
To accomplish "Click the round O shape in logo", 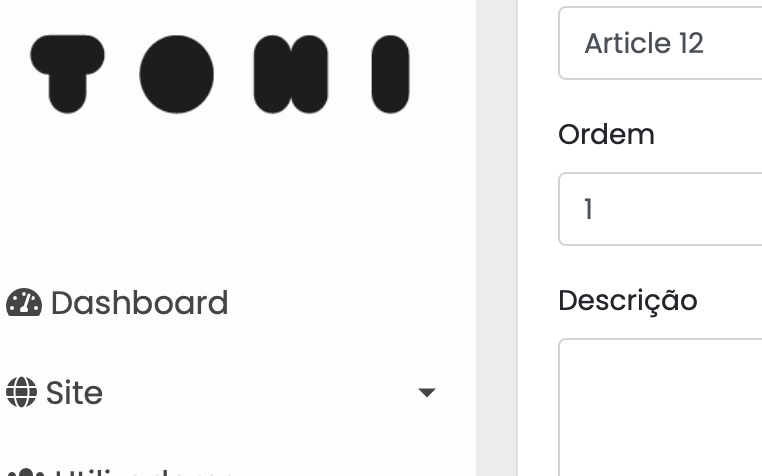I will (176, 73).
